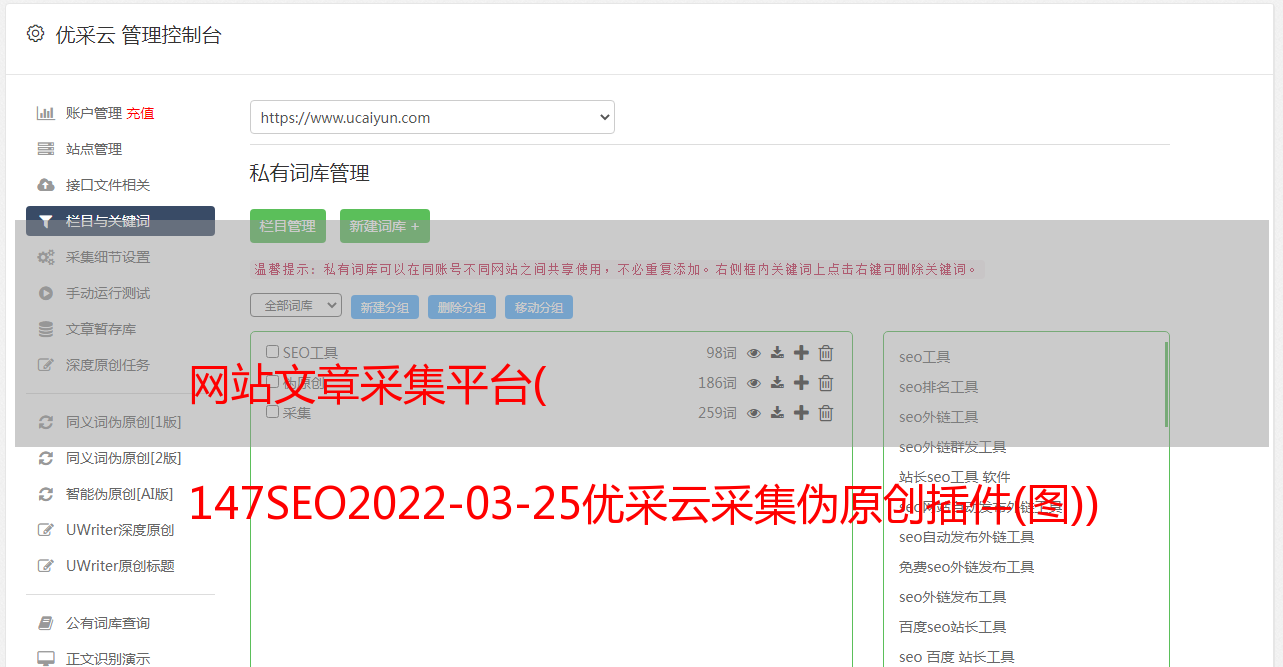1283x667 pixels.
Task: Click the play icon for 手动运行测试
Action: 46,293
